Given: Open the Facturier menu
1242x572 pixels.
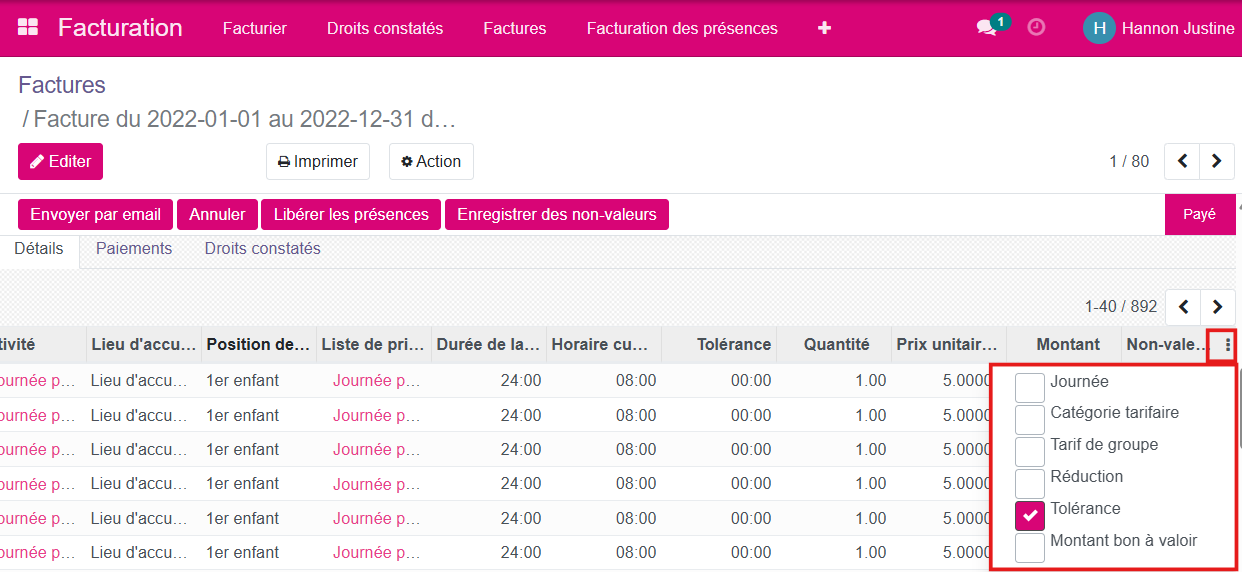Looking at the screenshot, I should [255, 28].
